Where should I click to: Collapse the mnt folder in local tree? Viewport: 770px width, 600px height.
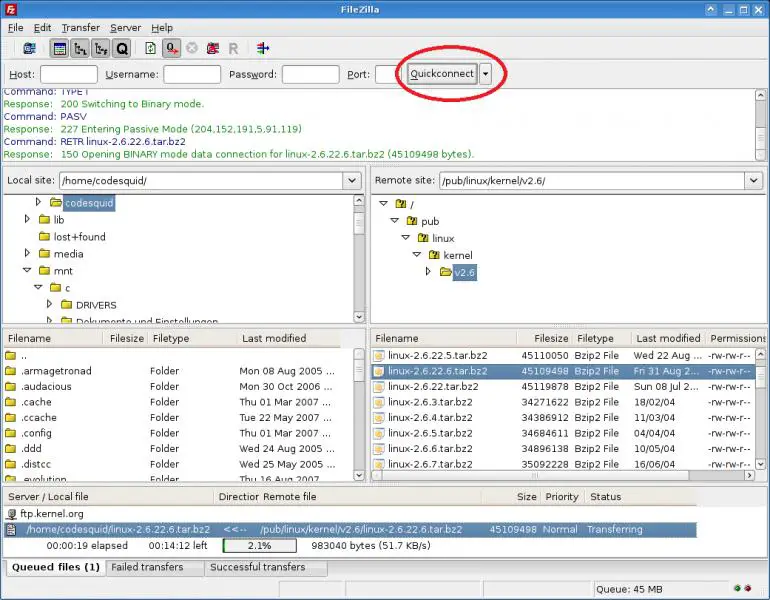point(27,270)
